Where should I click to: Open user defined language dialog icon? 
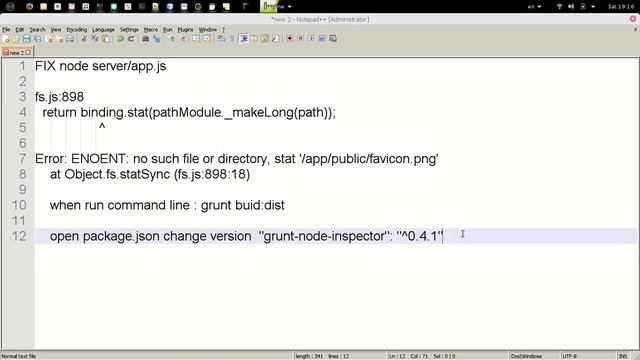[254, 39]
